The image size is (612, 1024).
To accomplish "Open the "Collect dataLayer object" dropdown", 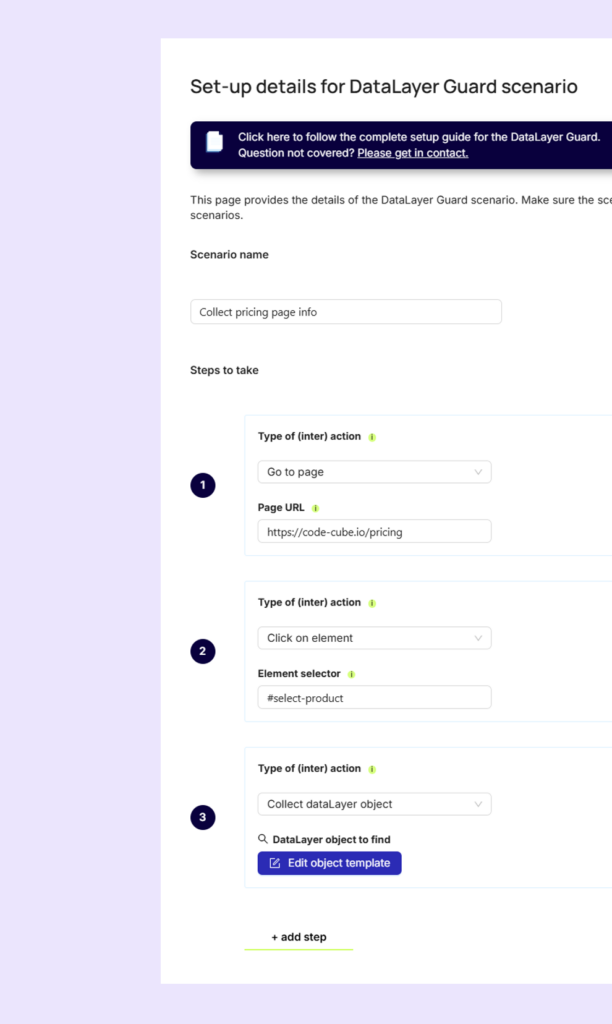I will coord(374,804).
